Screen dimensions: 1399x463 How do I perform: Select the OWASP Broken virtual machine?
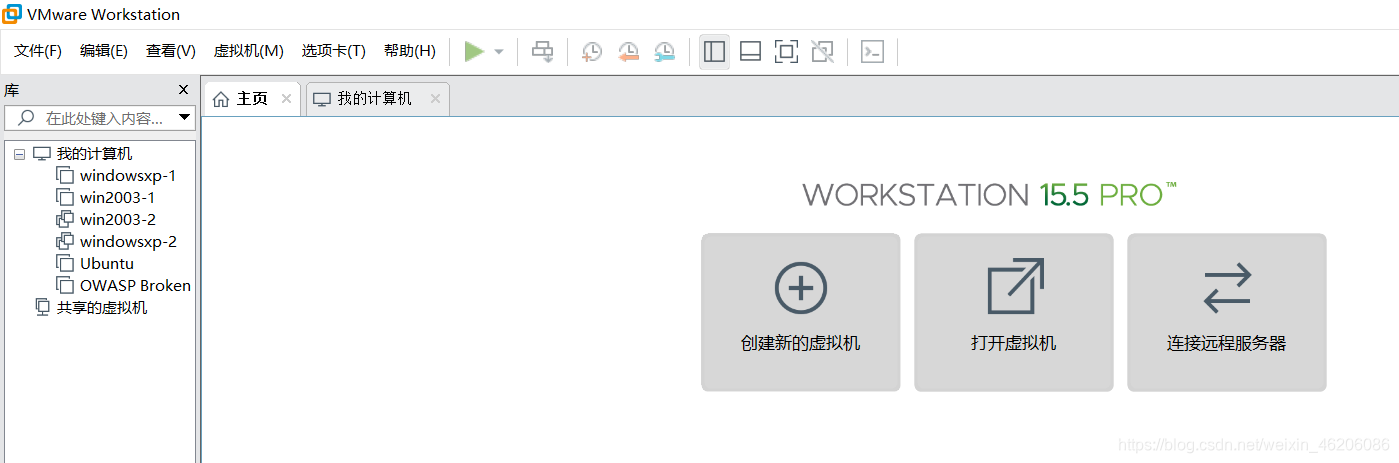[x=135, y=286]
